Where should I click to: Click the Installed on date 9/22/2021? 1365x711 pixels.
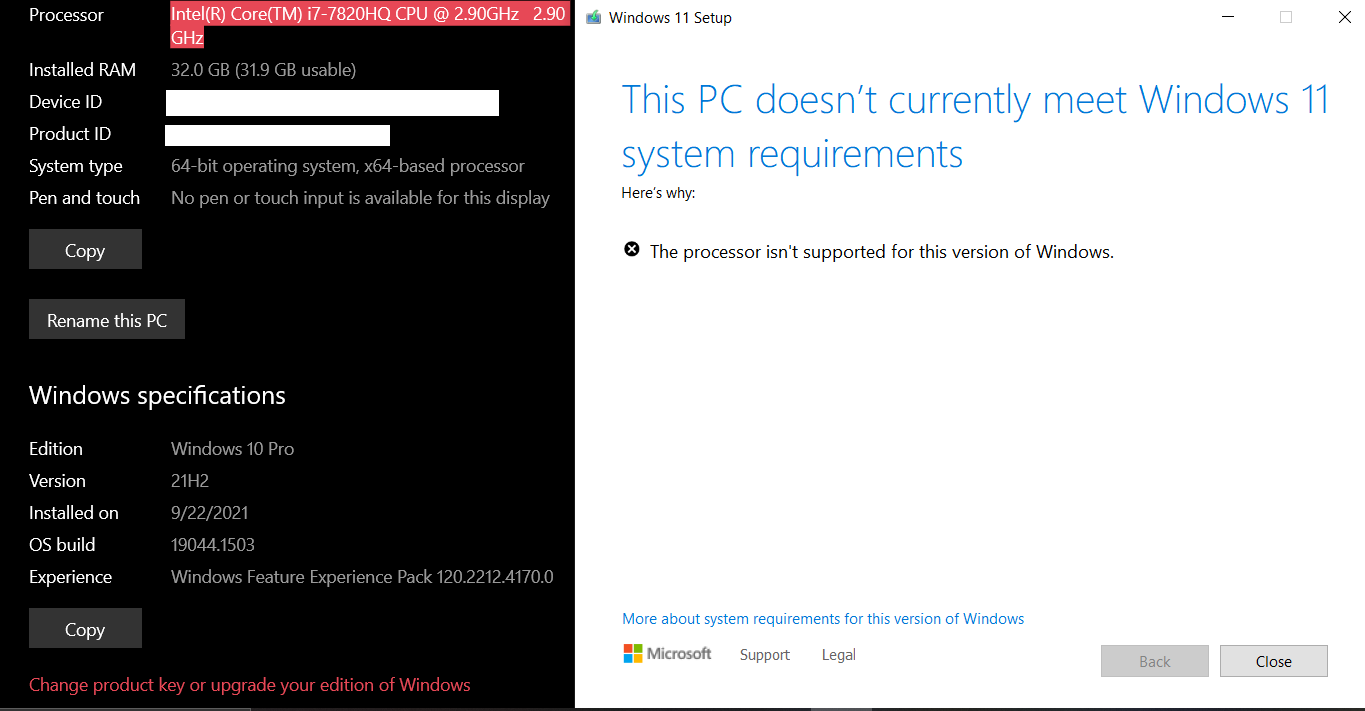point(210,513)
